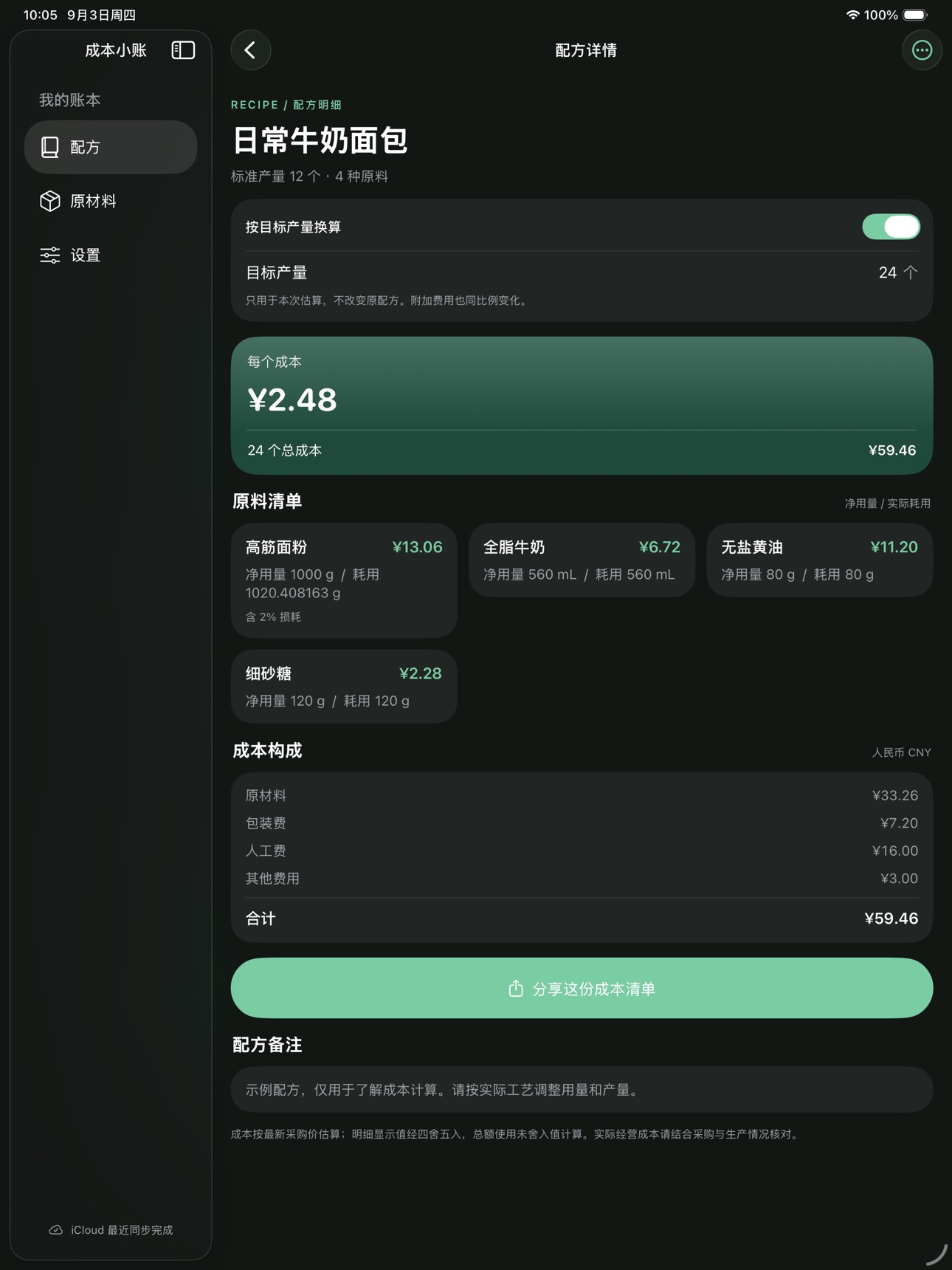Click the 日常牛奶面包 recipe title
952x1270 pixels.
pos(320,140)
